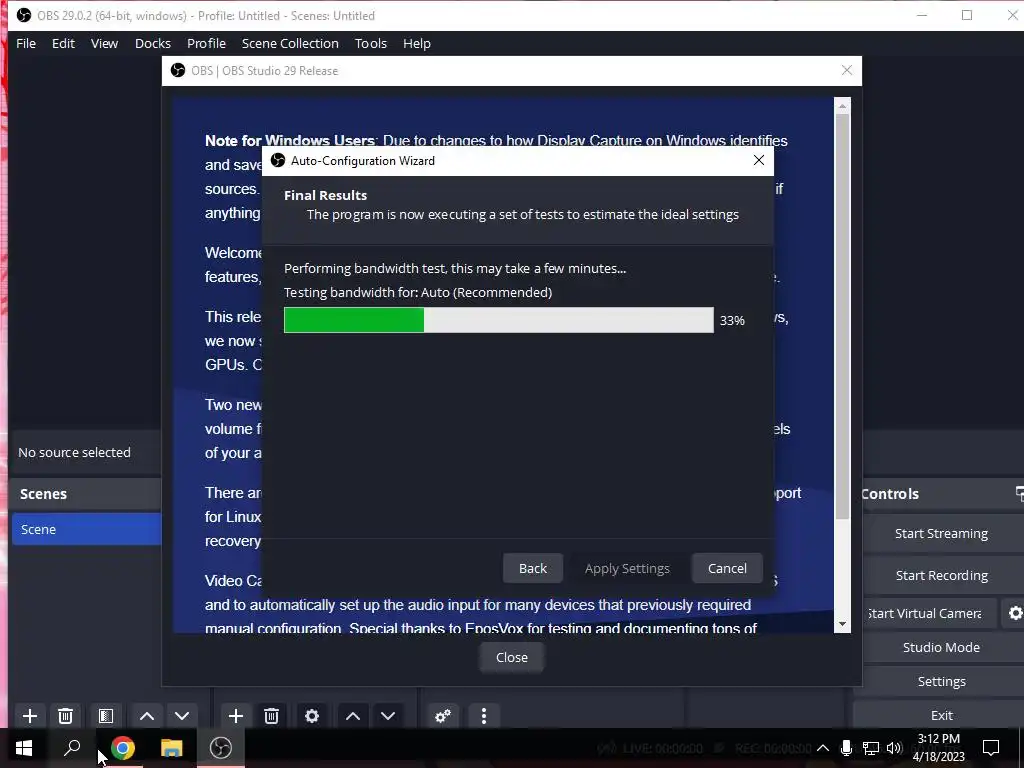Click 'No source selected' label
Viewport: 1024px width, 768px height.
[x=74, y=452]
